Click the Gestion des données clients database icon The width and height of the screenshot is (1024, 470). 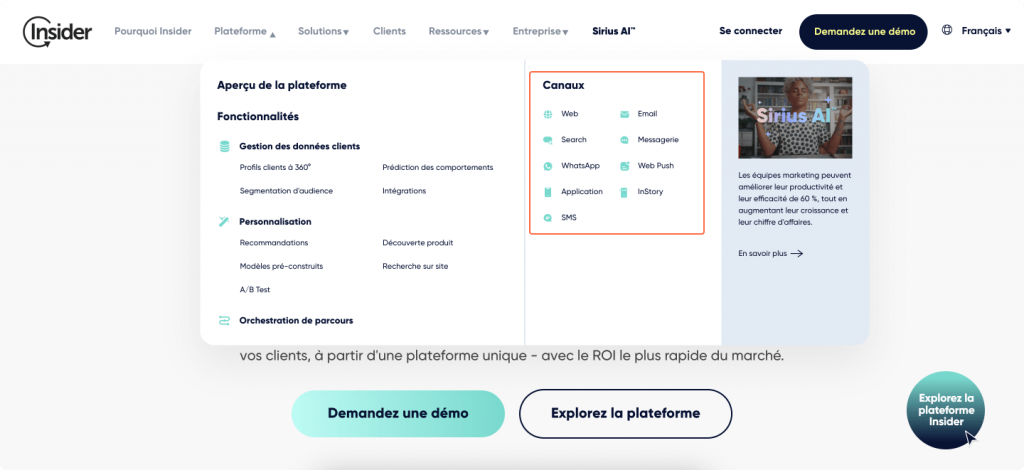coord(225,146)
